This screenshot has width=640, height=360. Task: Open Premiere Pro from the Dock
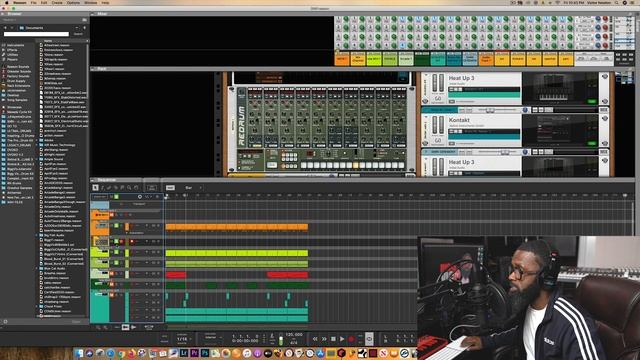(x=195, y=353)
